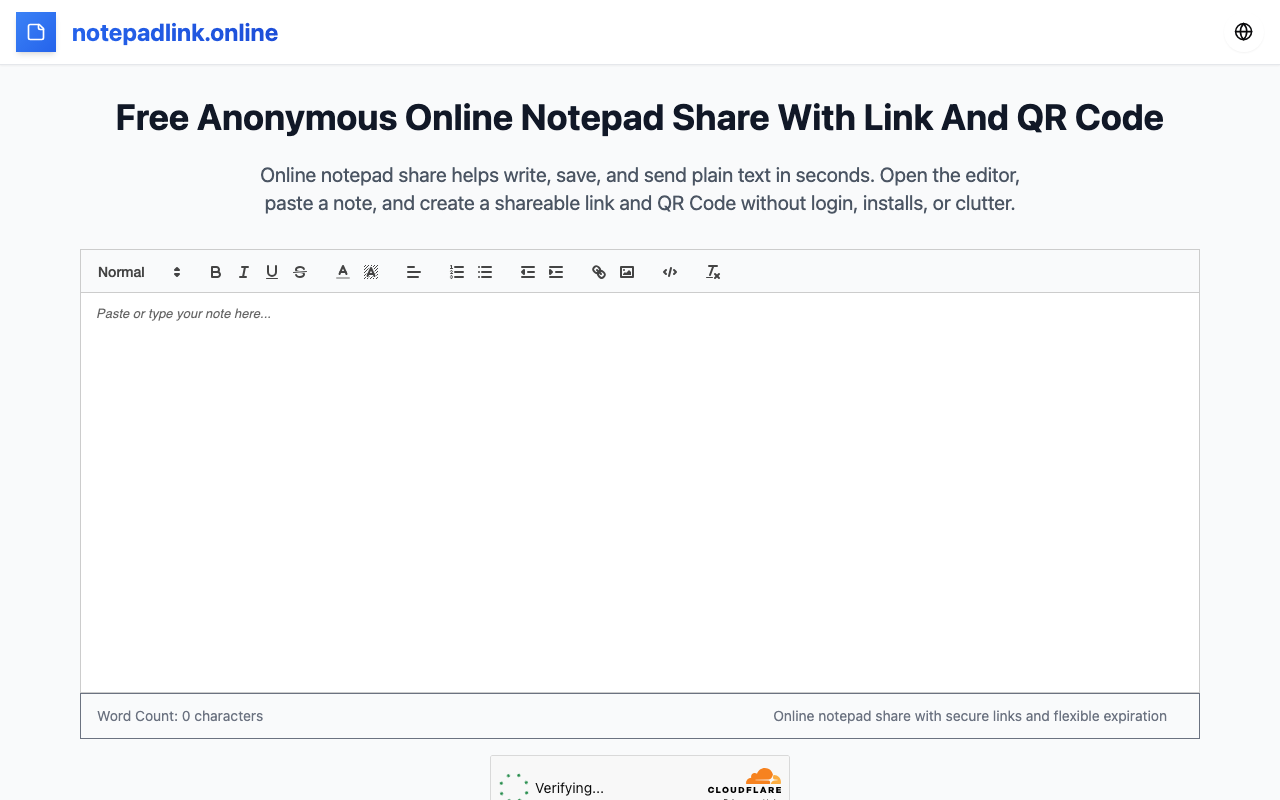Open the text color picker
Screen dimensions: 1280x800
click(x=343, y=272)
